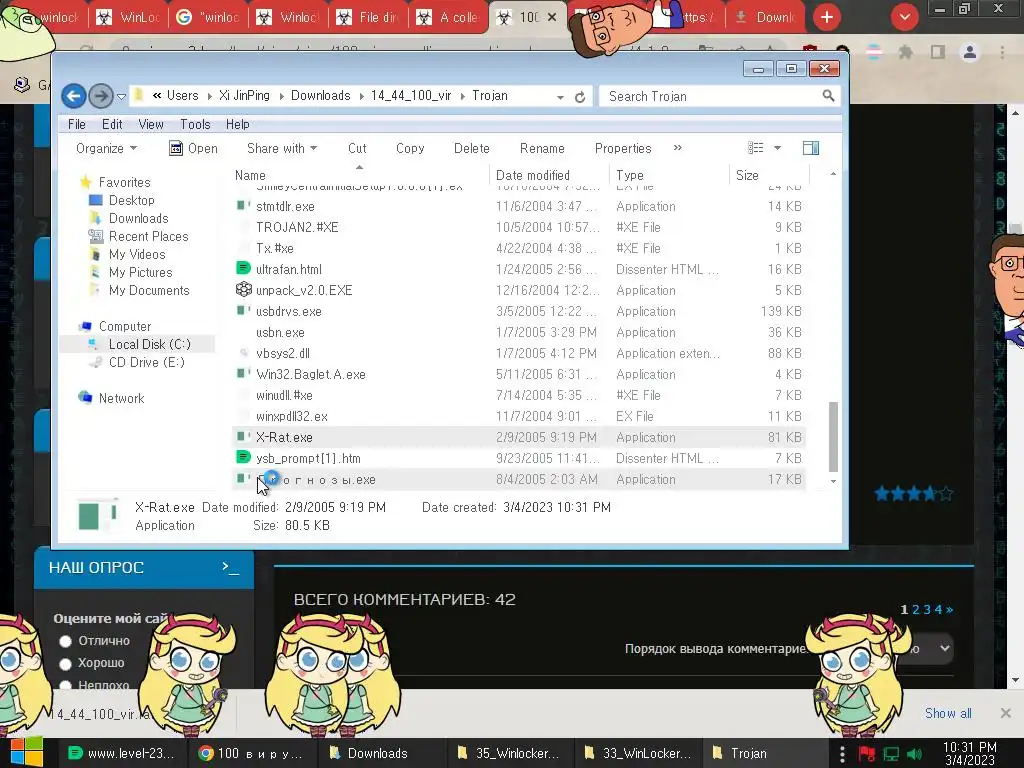Click Rename in the toolbar
The width and height of the screenshot is (1024, 768).
542,148
